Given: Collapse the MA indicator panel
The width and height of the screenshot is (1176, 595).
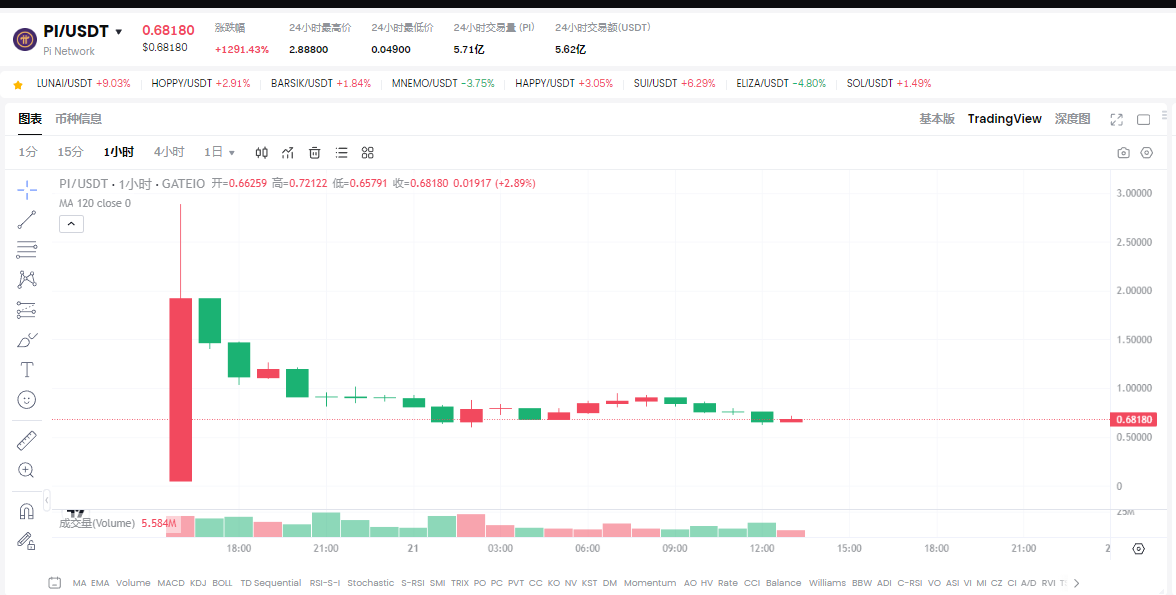Looking at the screenshot, I should [71, 223].
